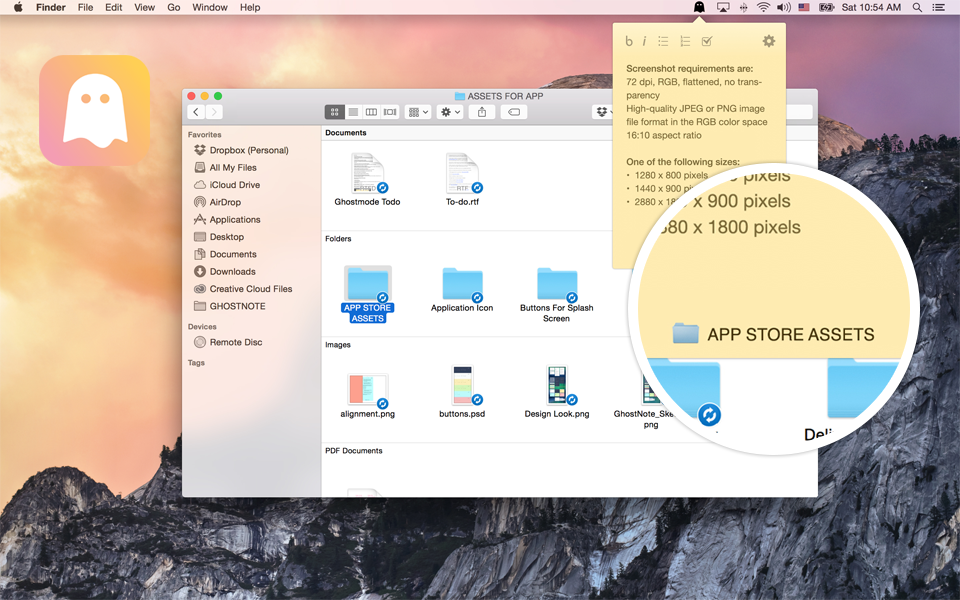Select Remote Disc under Devices
The image size is (960, 600).
click(236, 342)
